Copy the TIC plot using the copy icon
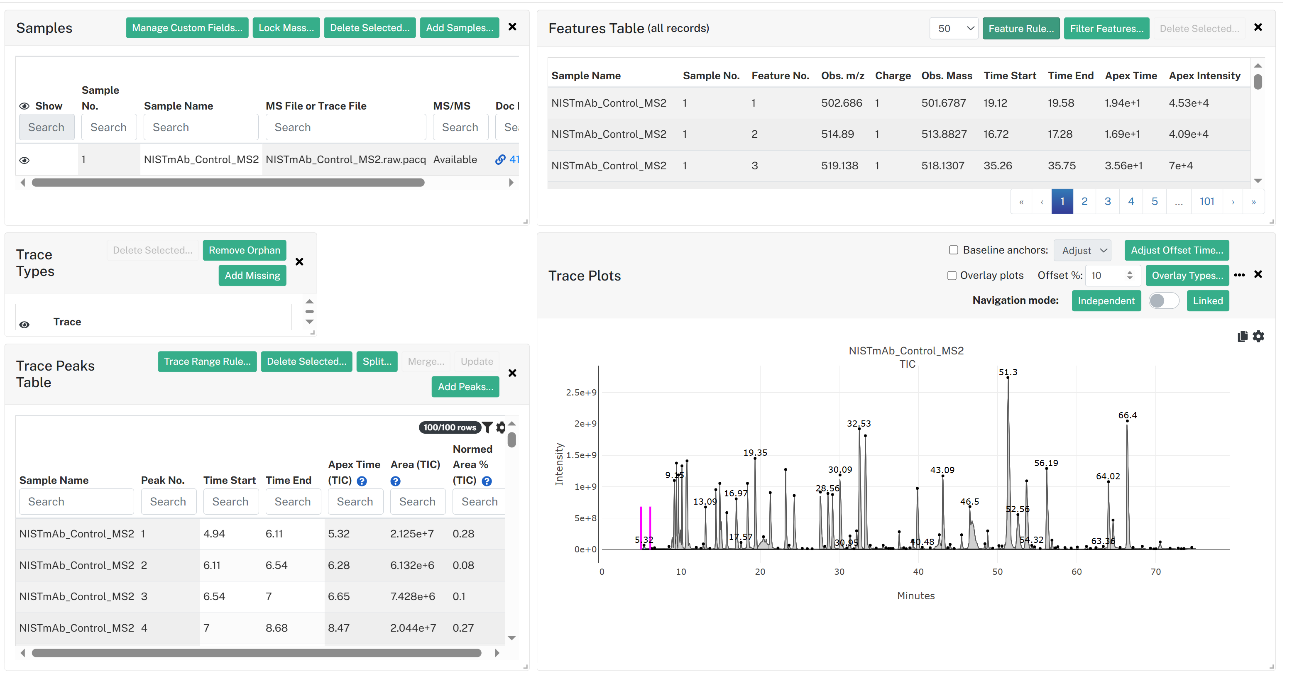 click(x=1243, y=337)
